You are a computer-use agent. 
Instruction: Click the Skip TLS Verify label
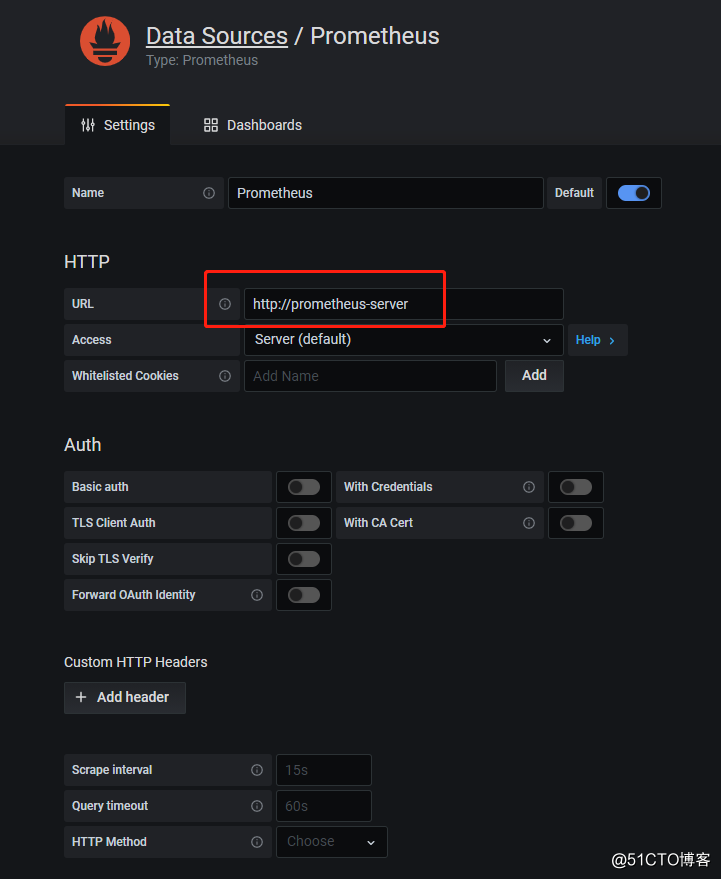pyautogui.click(x=112, y=559)
